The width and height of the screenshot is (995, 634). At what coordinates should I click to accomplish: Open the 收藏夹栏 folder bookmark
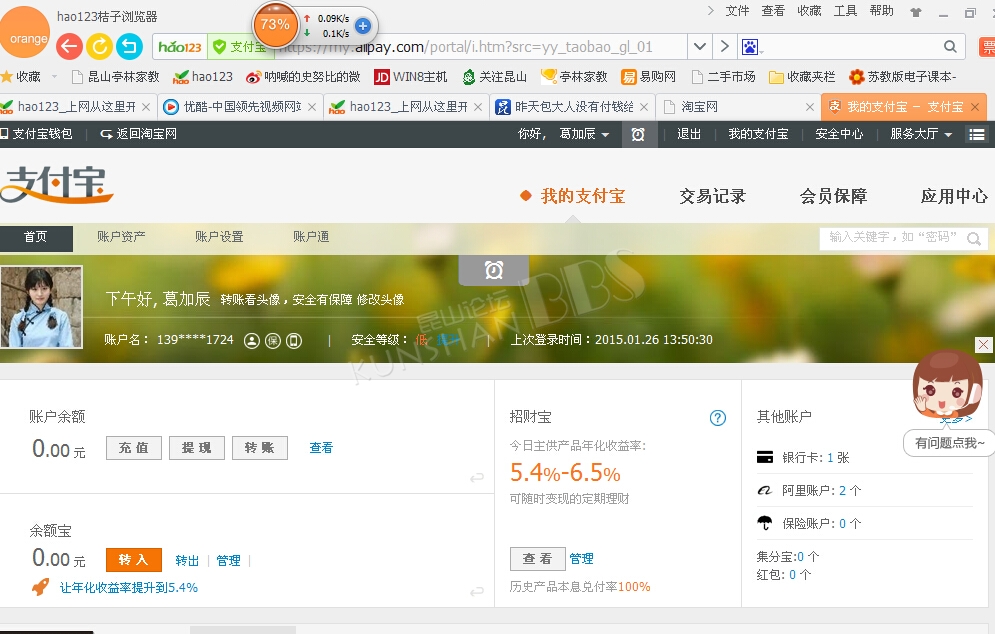[802, 77]
